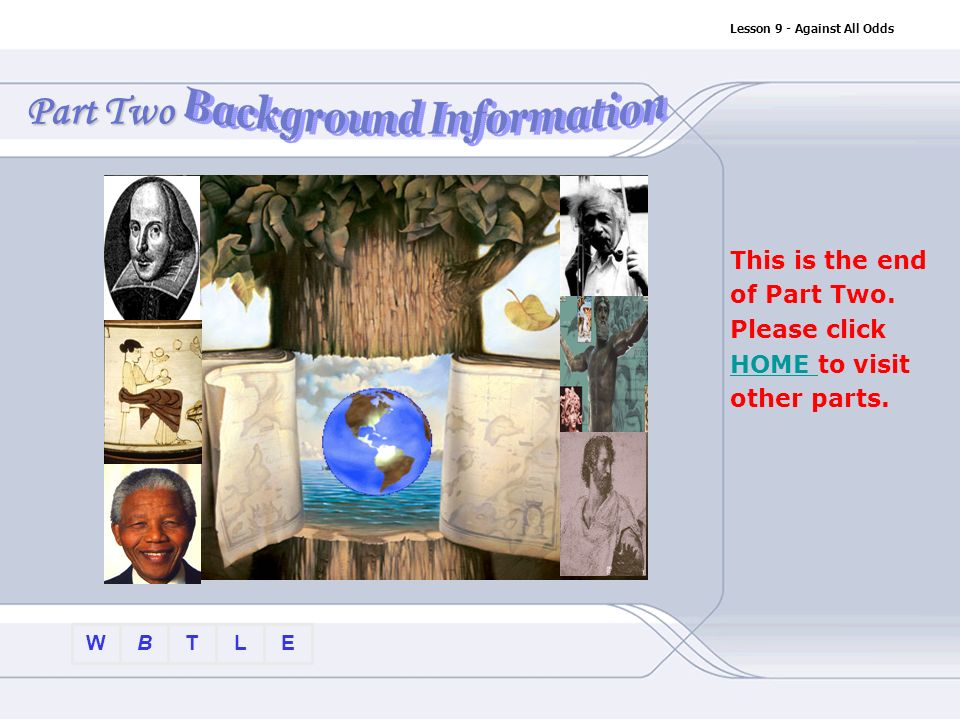Select the Shakespeare portrait image
The height and width of the screenshot is (720, 960).
(152, 247)
